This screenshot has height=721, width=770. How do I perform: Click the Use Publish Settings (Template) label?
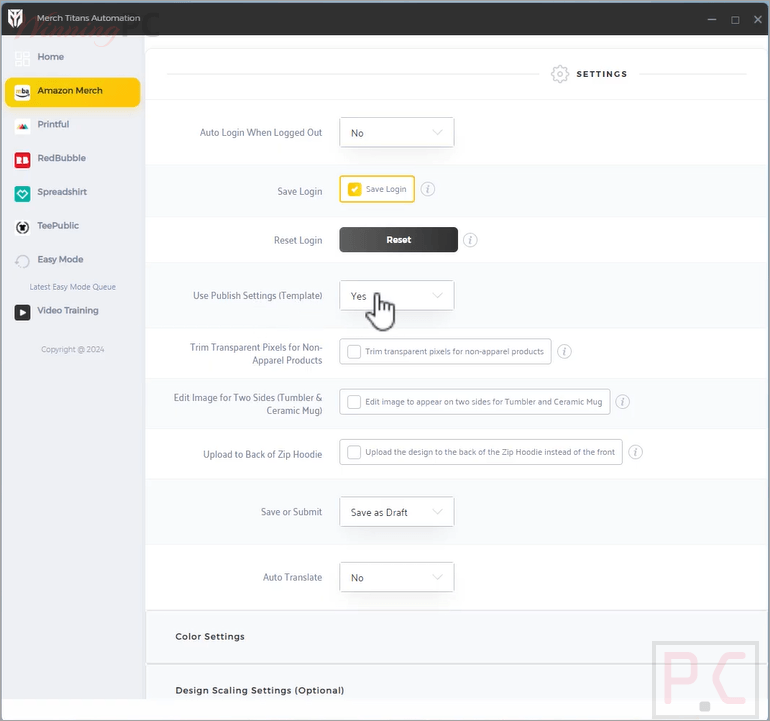(258, 296)
